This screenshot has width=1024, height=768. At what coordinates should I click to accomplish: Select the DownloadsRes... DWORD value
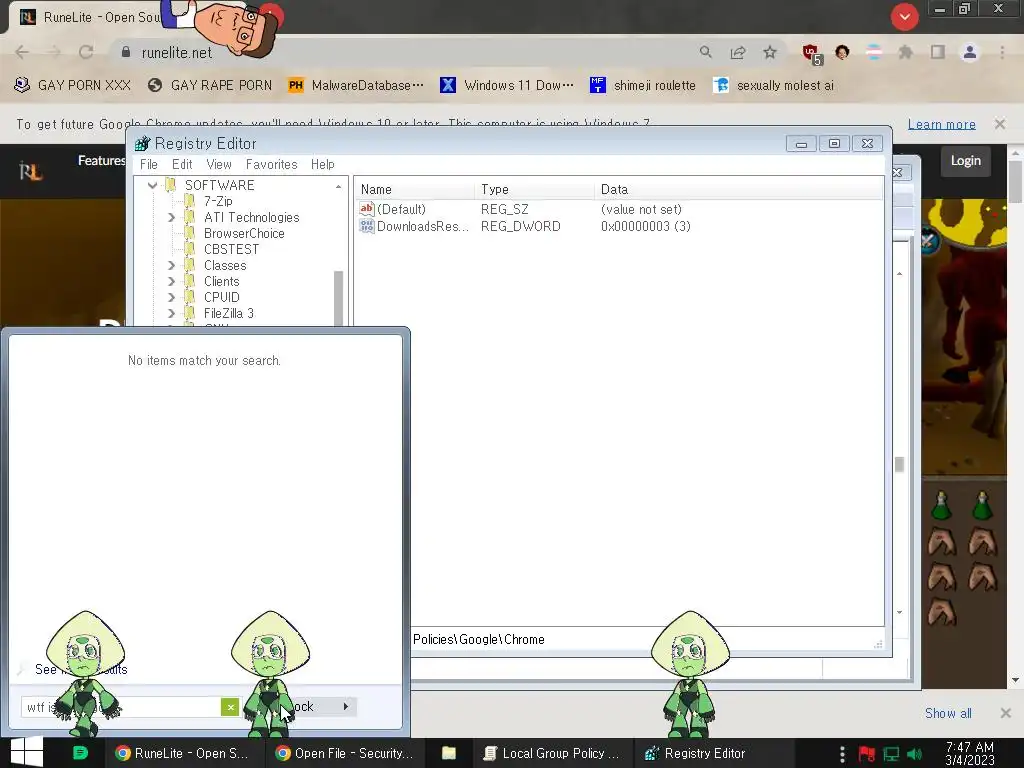(422, 227)
